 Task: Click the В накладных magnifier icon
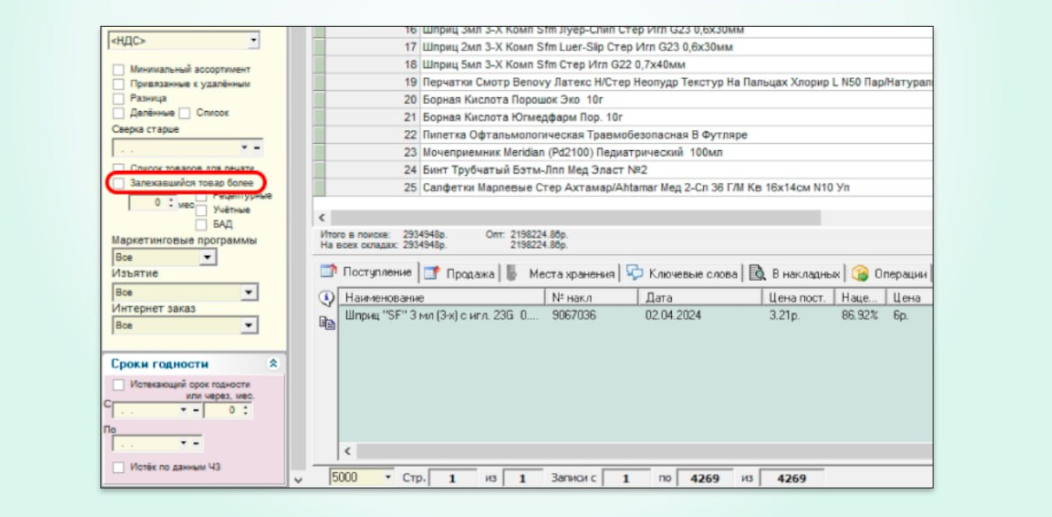pos(757,273)
